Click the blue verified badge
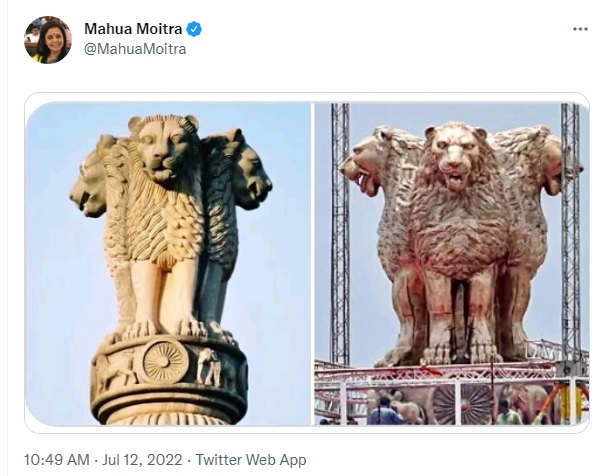The width and height of the screenshot is (604, 476). pos(194,29)
